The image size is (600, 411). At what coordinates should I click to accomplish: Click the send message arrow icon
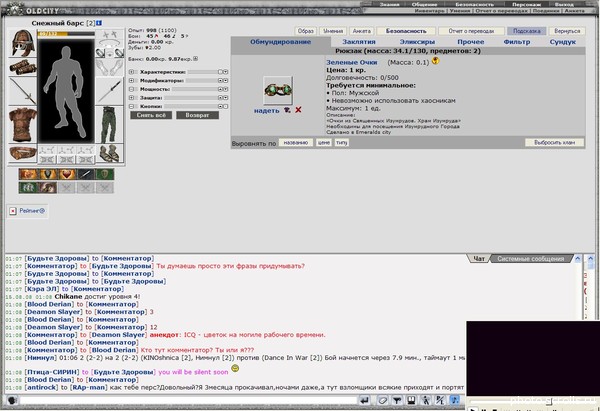[364, 400]
